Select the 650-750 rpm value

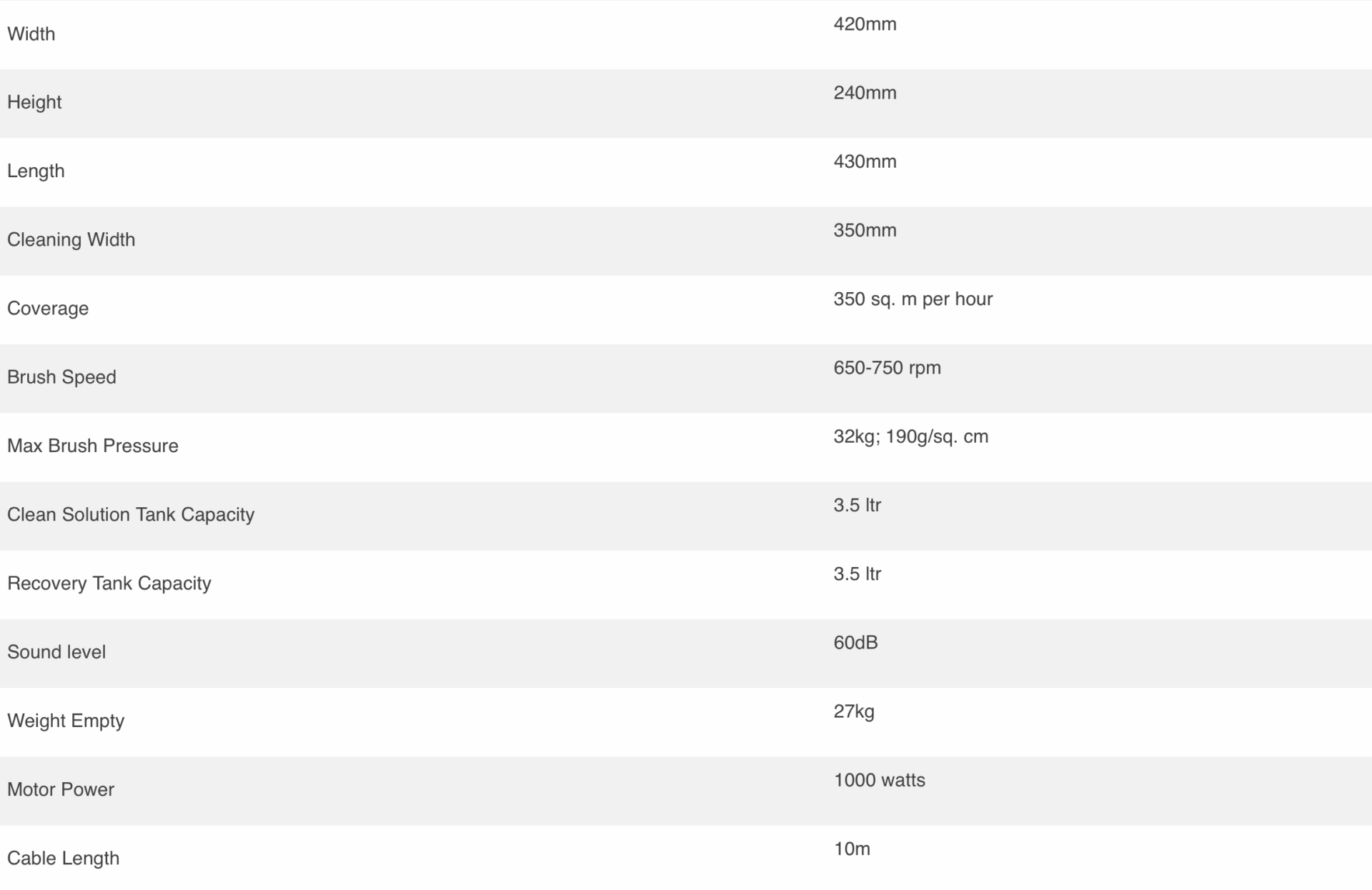coord(887,368)
